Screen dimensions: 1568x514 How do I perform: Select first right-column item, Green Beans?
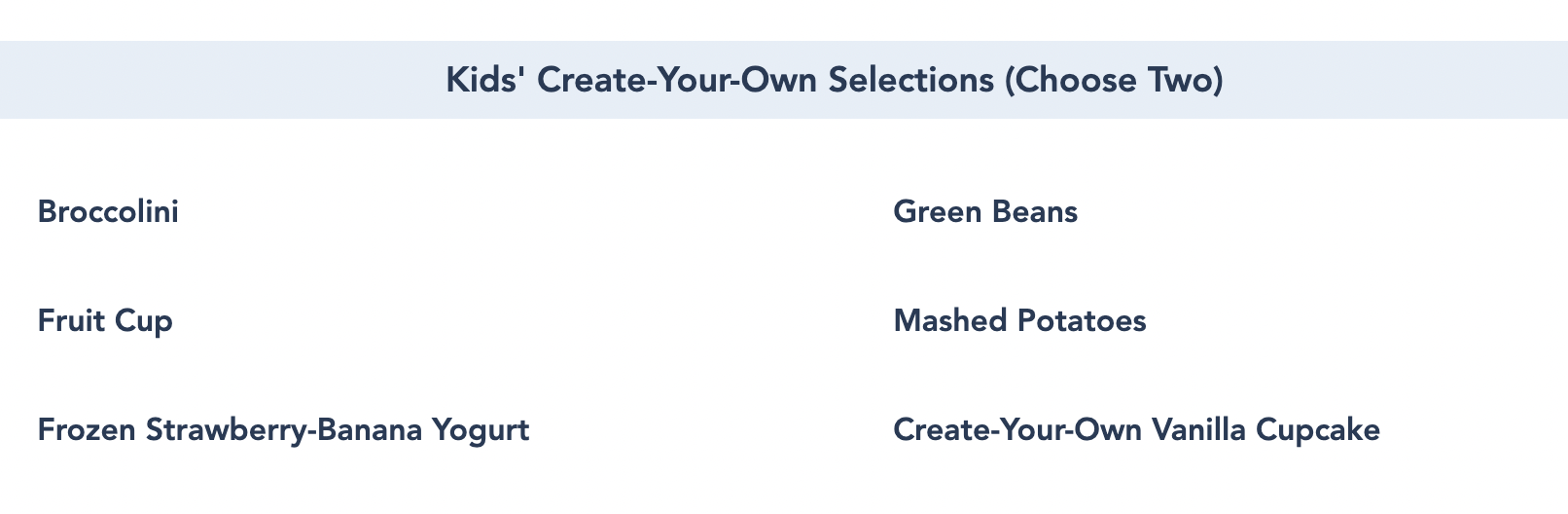click(985, 211)
